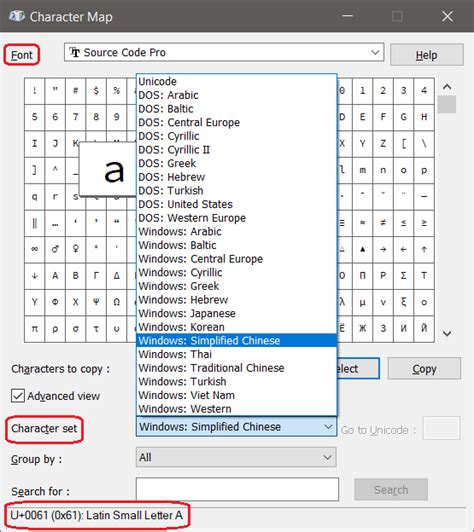Uncheck the Advanced view checkbox

[x=18, y=396]
